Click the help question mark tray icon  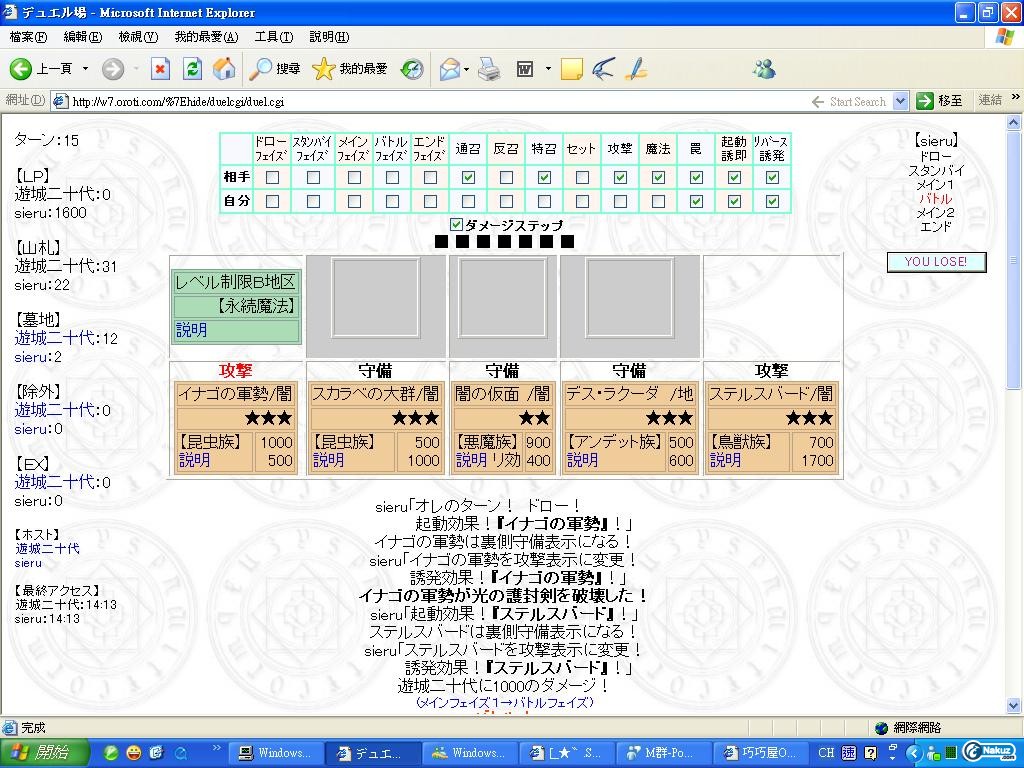pyautogui.click(x=871, y=753)
